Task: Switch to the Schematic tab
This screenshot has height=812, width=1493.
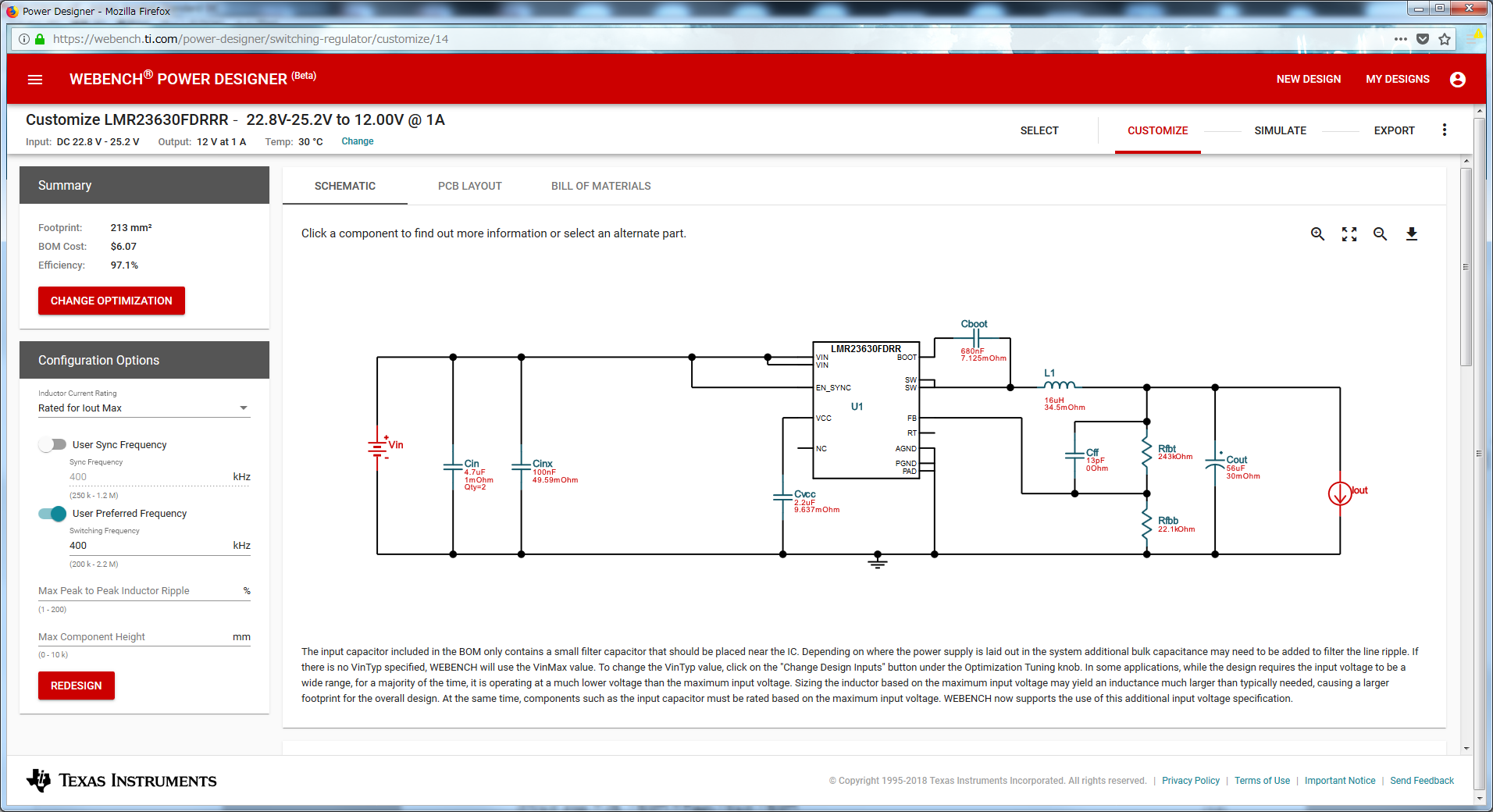Action: pos(345,186)
